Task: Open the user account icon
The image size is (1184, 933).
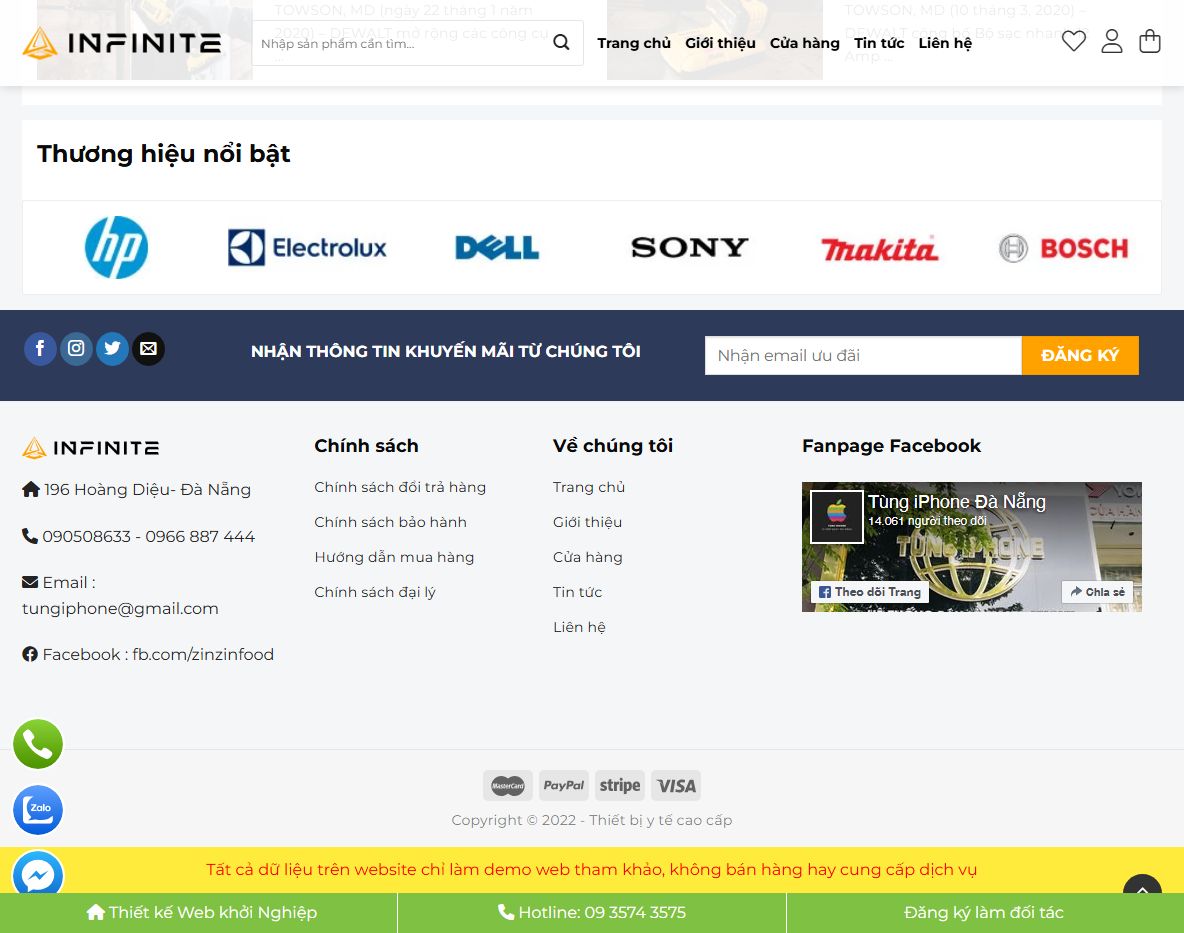Action: 1112,41
